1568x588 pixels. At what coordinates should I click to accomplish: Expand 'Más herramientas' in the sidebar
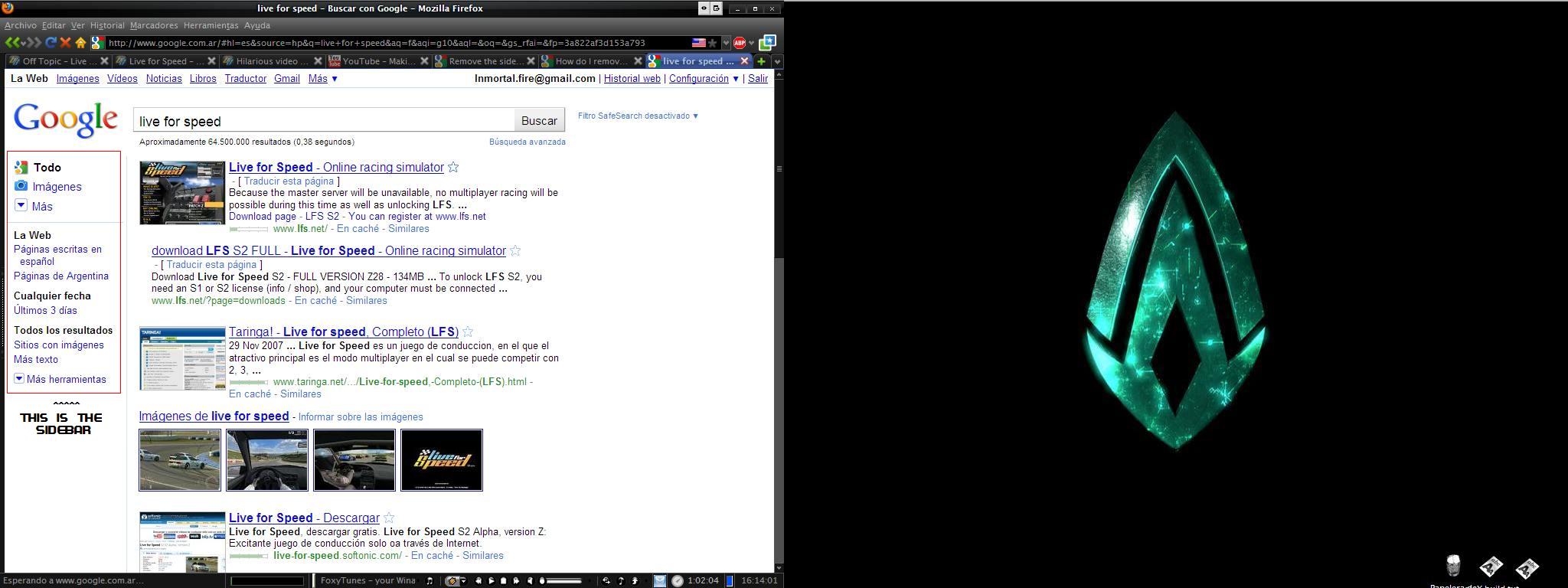pyautogui.click(x=60, y=379)
